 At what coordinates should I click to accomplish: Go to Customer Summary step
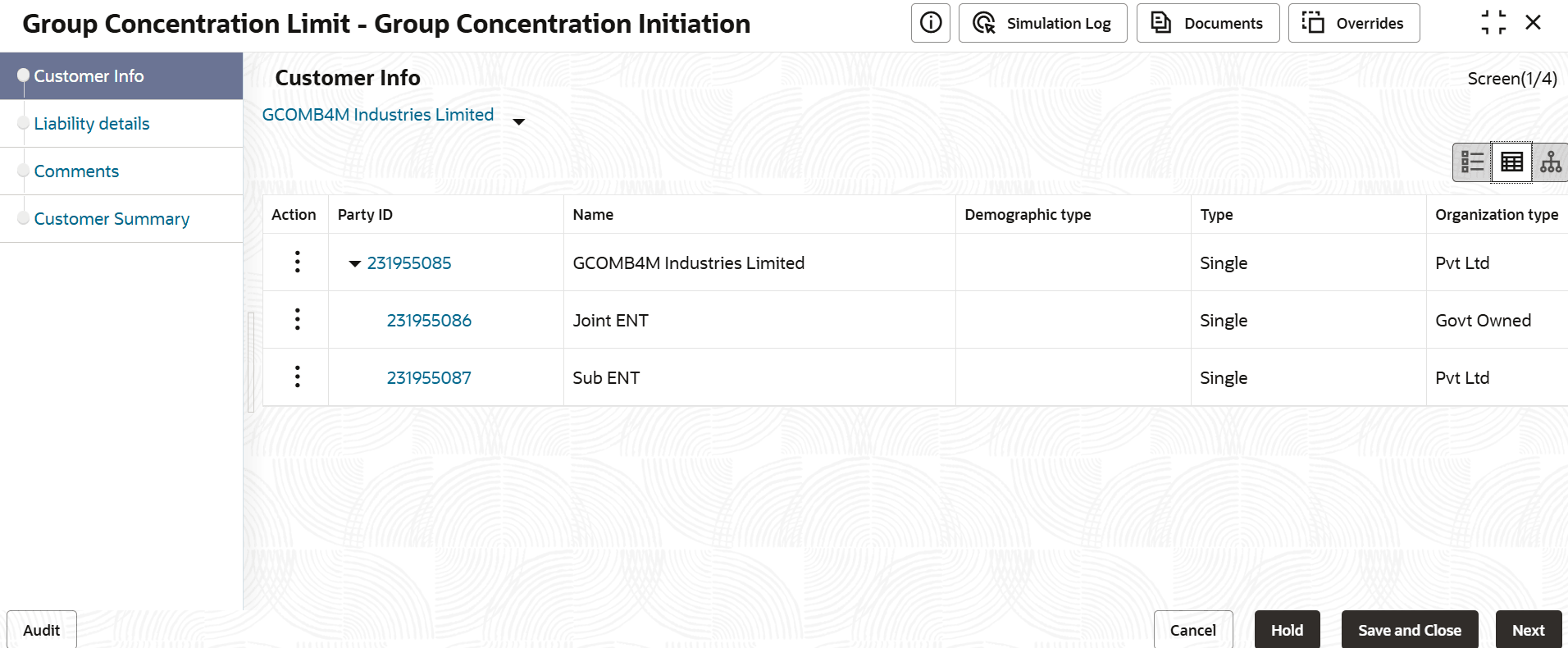click(x=112, y=219)
